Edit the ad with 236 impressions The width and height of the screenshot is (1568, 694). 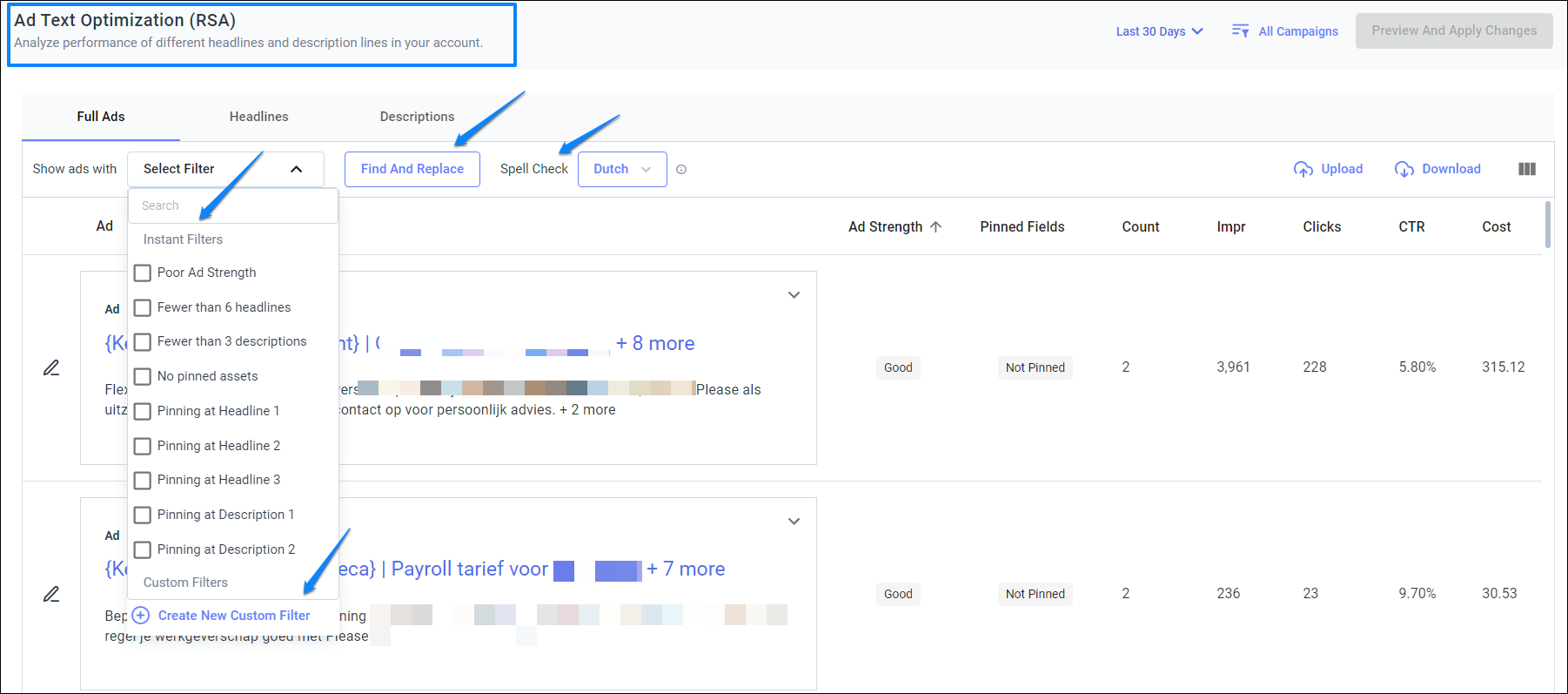51,594
